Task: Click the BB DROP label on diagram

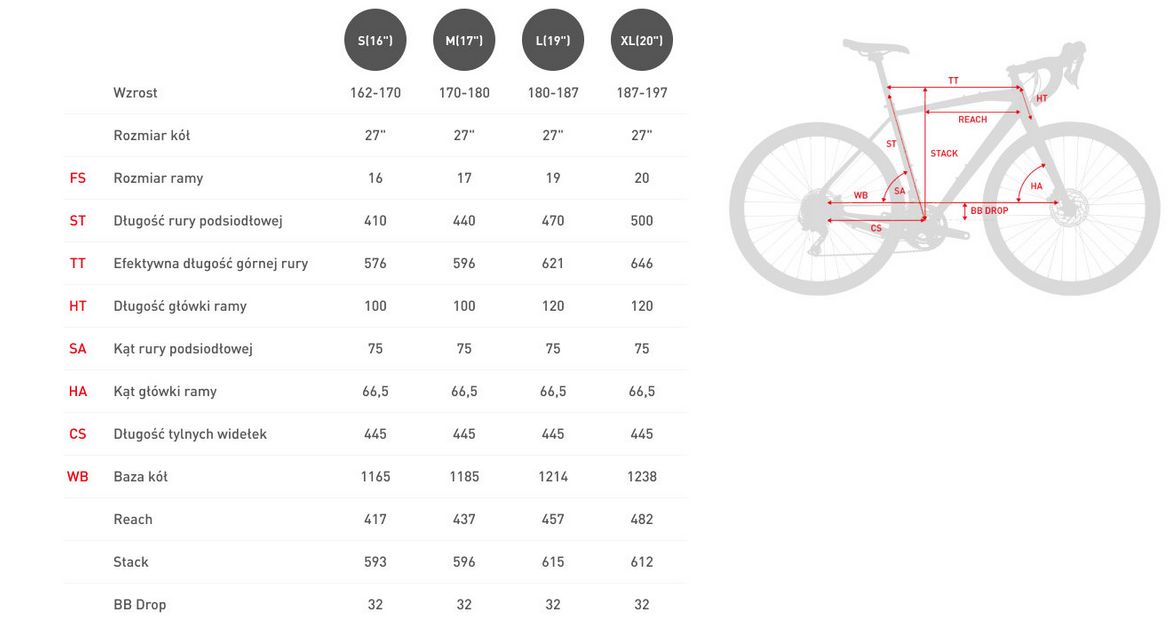Action: pos(989,211)
